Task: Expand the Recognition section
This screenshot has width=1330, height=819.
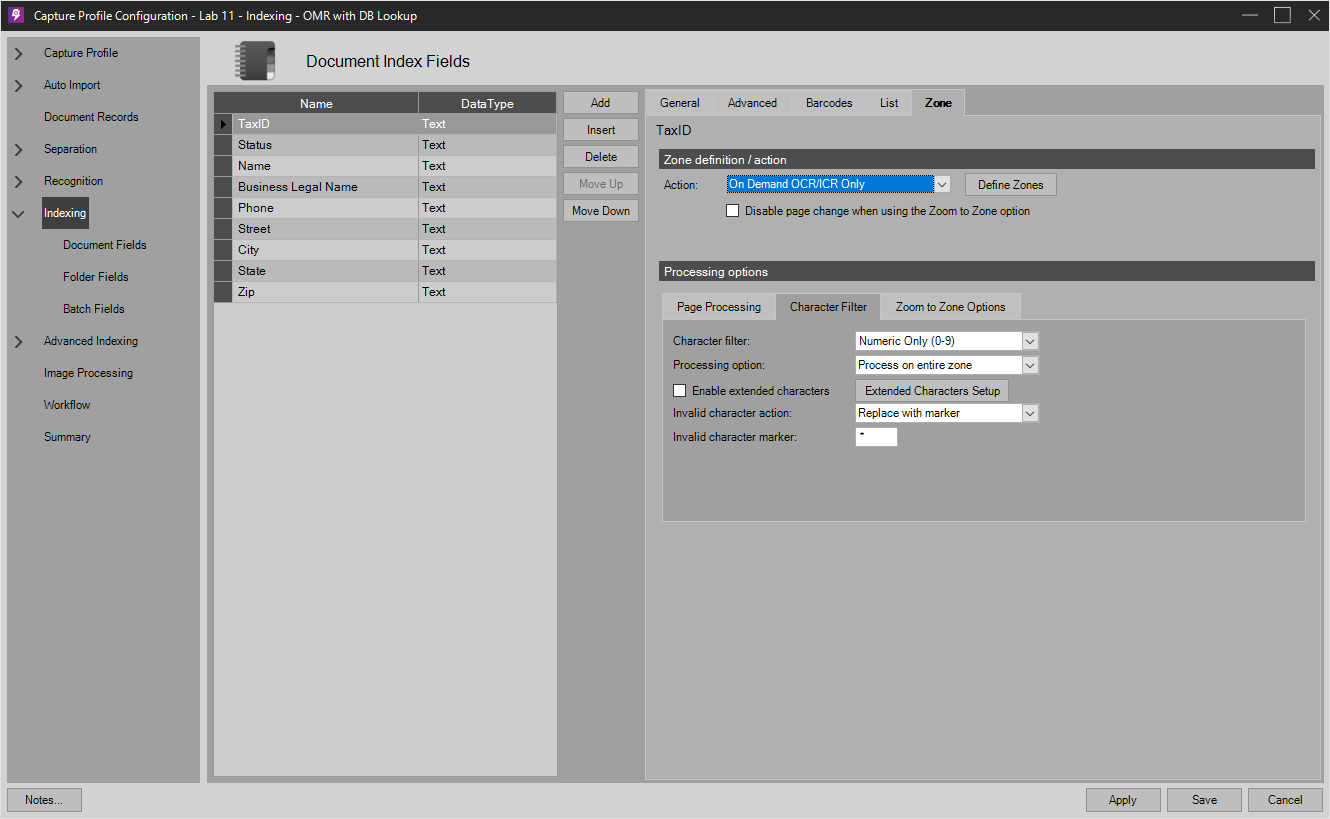Action: (x=17, y=180)
